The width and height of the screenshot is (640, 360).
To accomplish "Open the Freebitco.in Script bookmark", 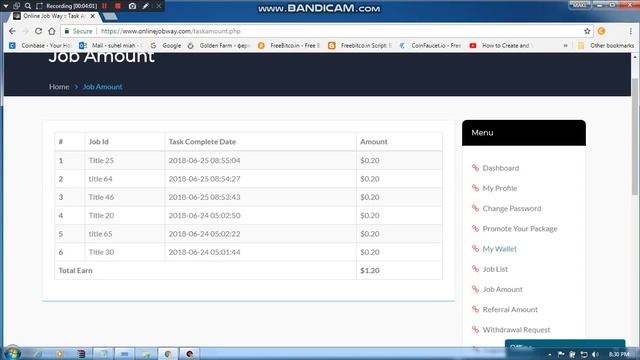I will (x=360, y=45).
